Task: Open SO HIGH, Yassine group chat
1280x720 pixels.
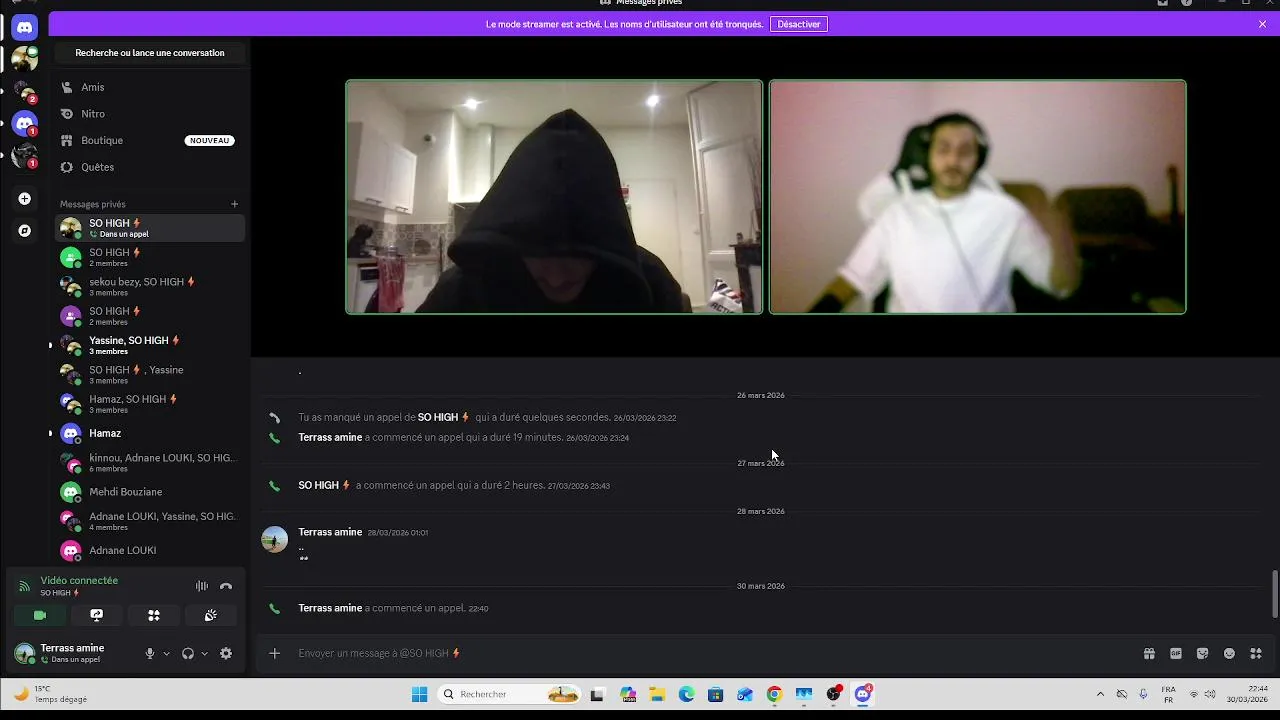Action: pyautogui.click(x=150, y=375)
